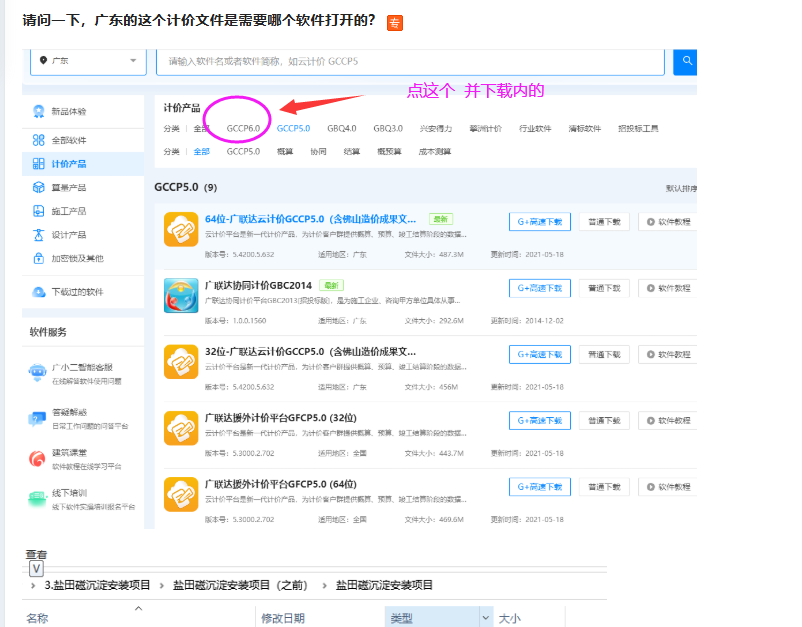Click G+高速下载 for 32位 GCCP5.0
The width and height of the screenshot is (802, 627).
540,354
